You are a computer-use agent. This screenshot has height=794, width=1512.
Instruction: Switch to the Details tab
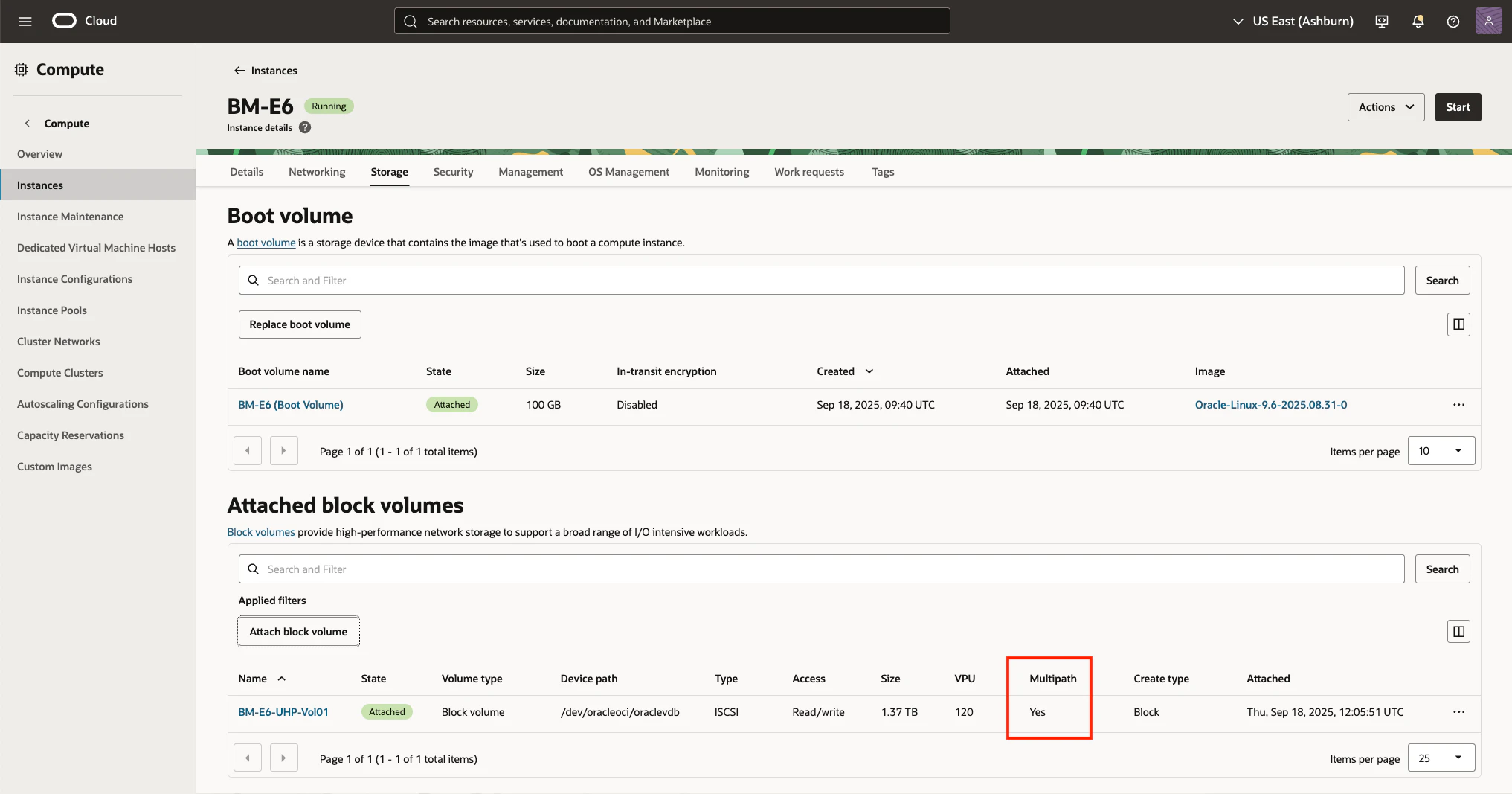pyautogui.click(x=247, y=172)
